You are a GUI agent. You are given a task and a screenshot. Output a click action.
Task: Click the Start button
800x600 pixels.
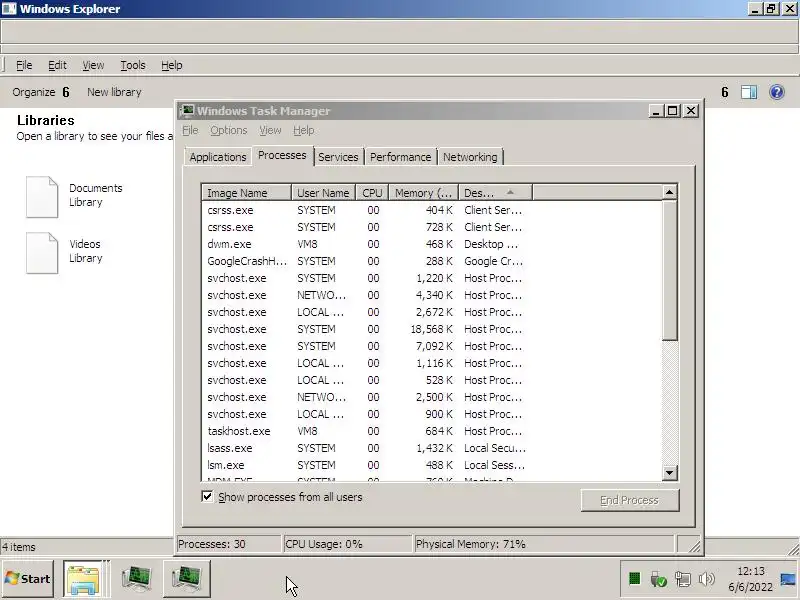tap(28, 579)
